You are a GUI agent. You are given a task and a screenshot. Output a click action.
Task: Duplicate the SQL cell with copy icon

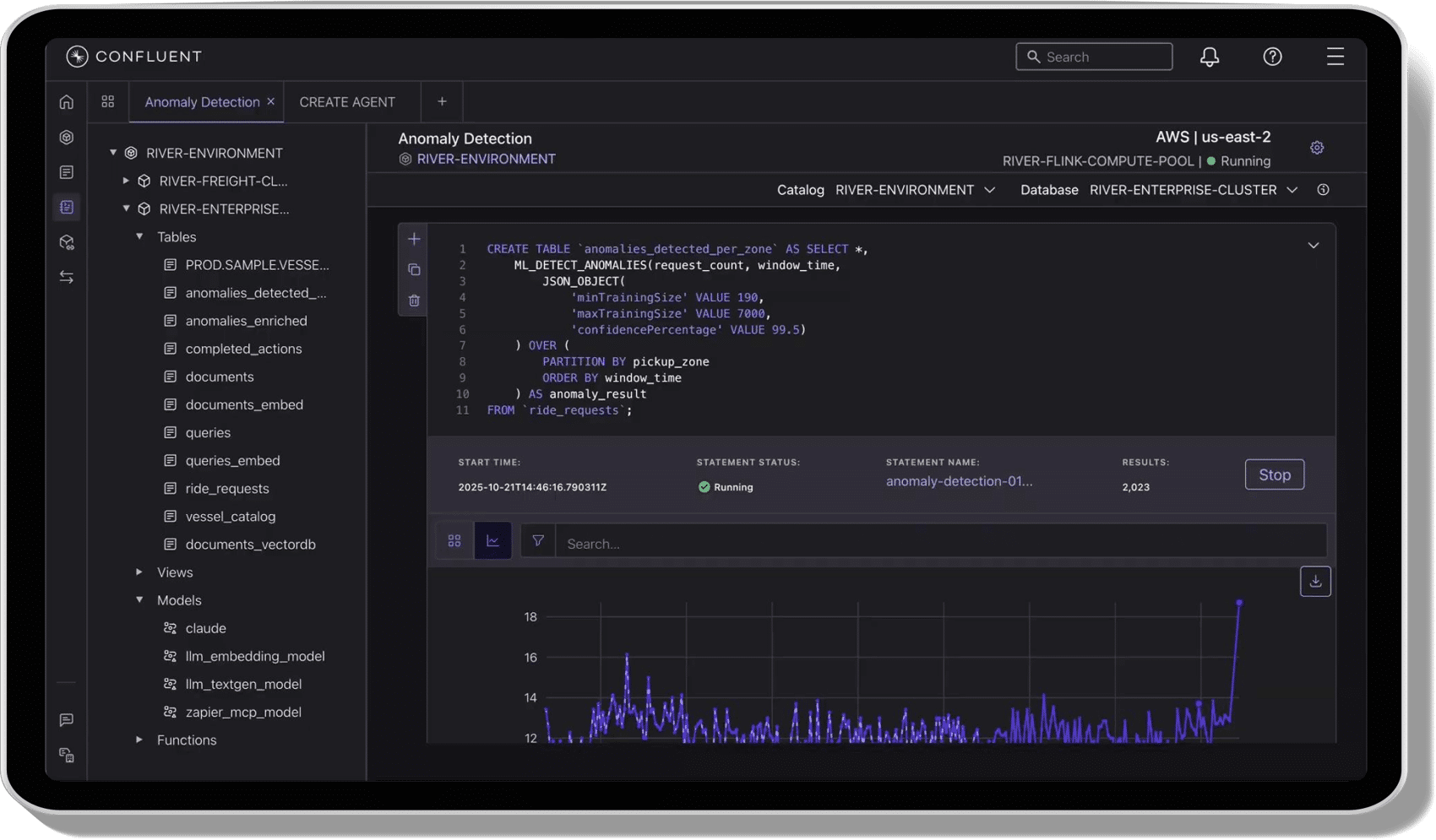pyautogui.click(x=414, y=270)
